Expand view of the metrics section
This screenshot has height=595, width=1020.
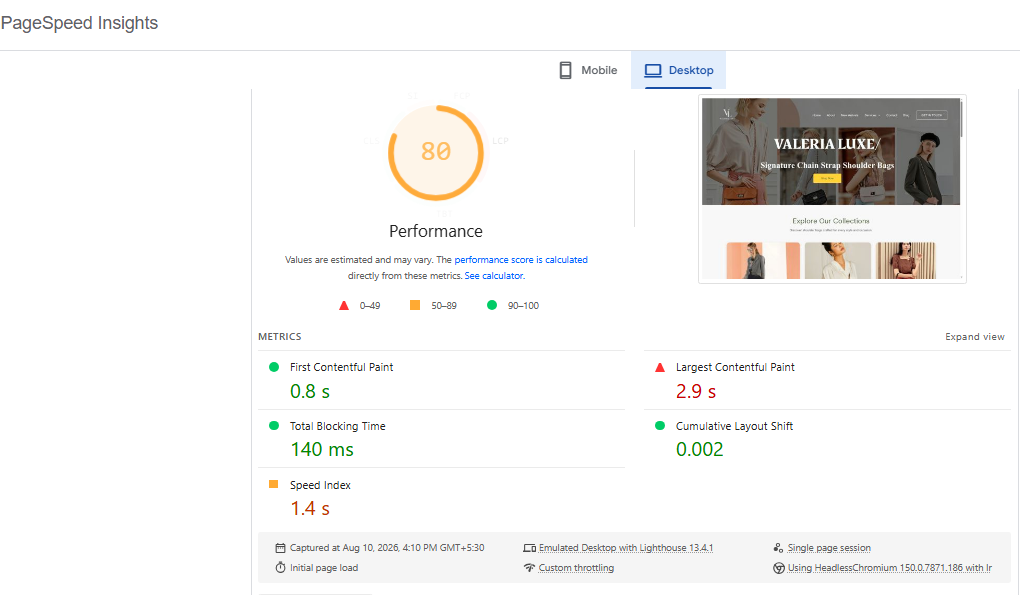pos(974,336)
